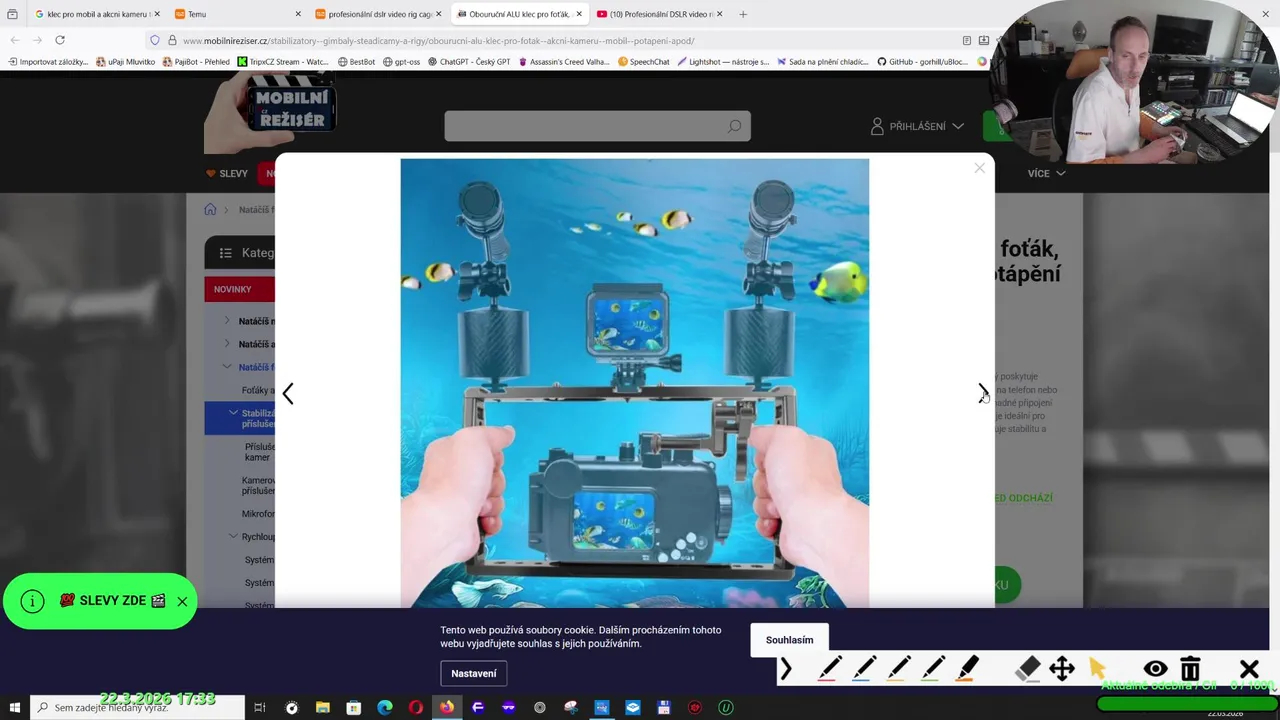The height and width of the screenshot is (720, 1280).
Task: Toggle annotation visibility eye icon
Action: coord(1155,669)
